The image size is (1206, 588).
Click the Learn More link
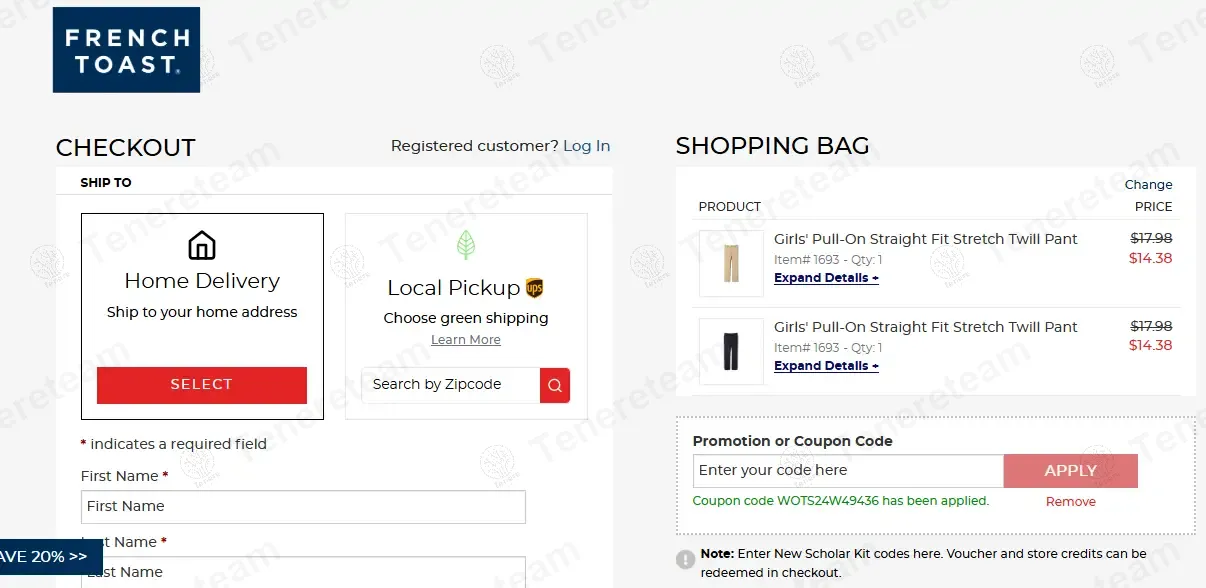(x=466, y=340)
